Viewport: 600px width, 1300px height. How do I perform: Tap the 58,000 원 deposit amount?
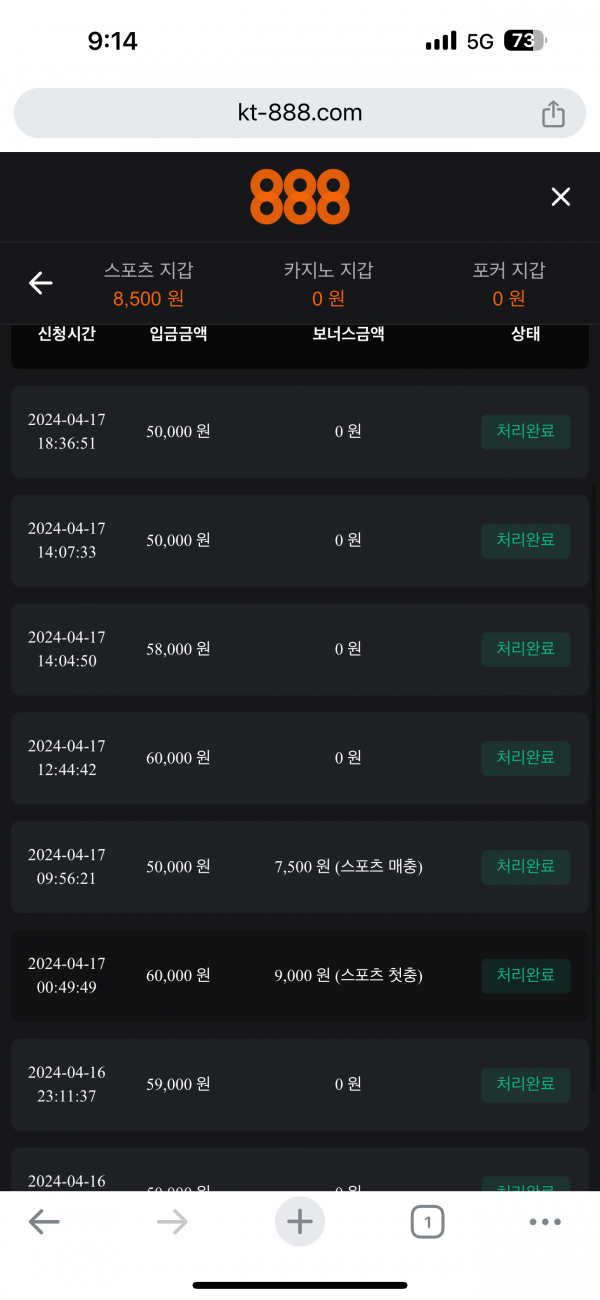(178, 649)
